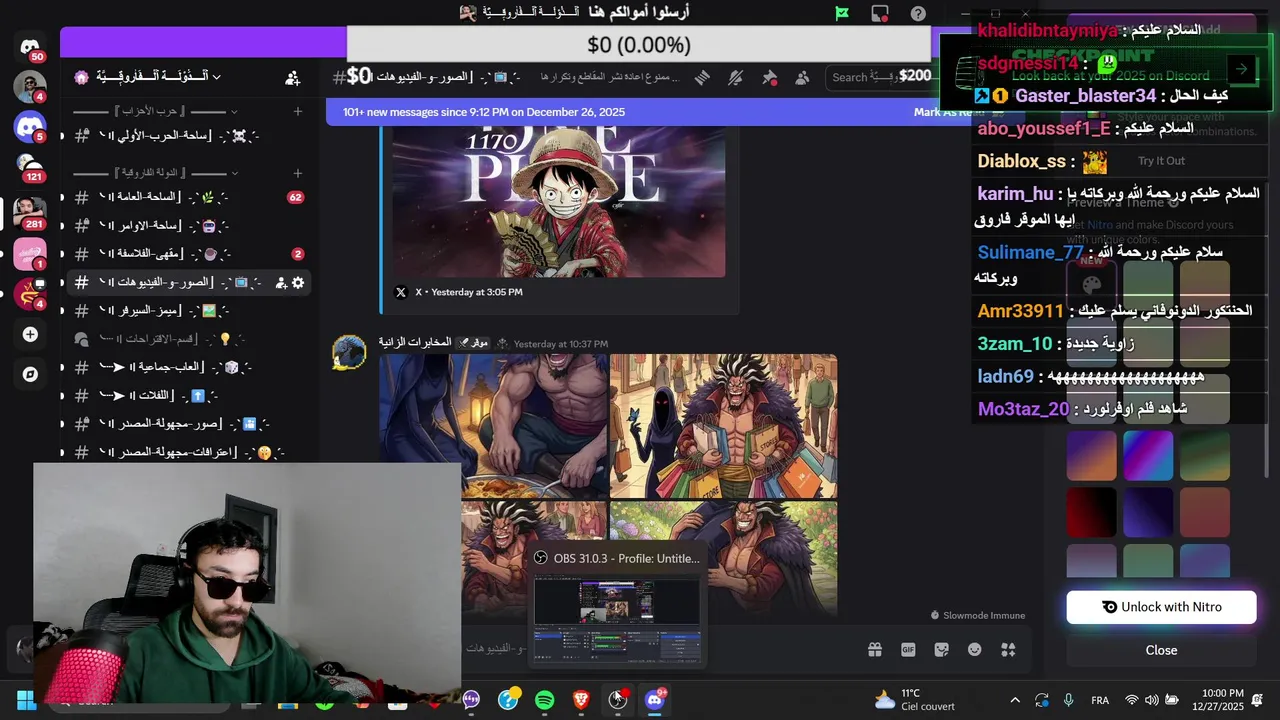Click the invite members icon in server header

point(292,77)
